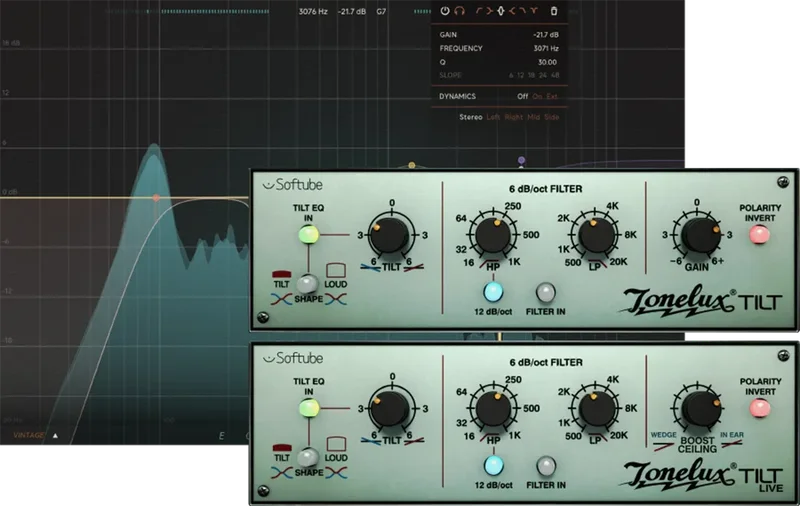Viewport: 800px width, 506px height.
Task: Select the red EQ band node
Action: pos(156,197)
